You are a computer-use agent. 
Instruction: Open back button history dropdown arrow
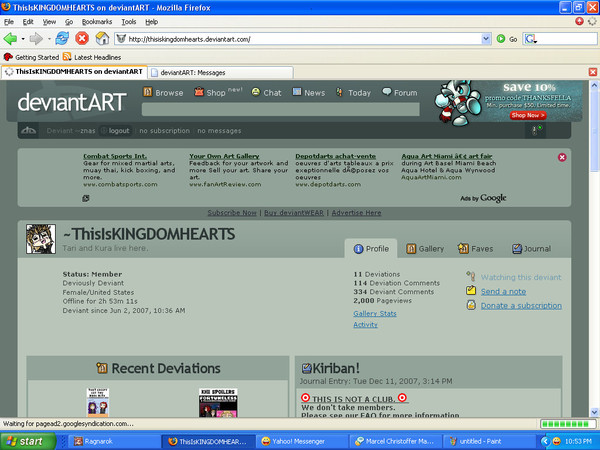(23, 39)
